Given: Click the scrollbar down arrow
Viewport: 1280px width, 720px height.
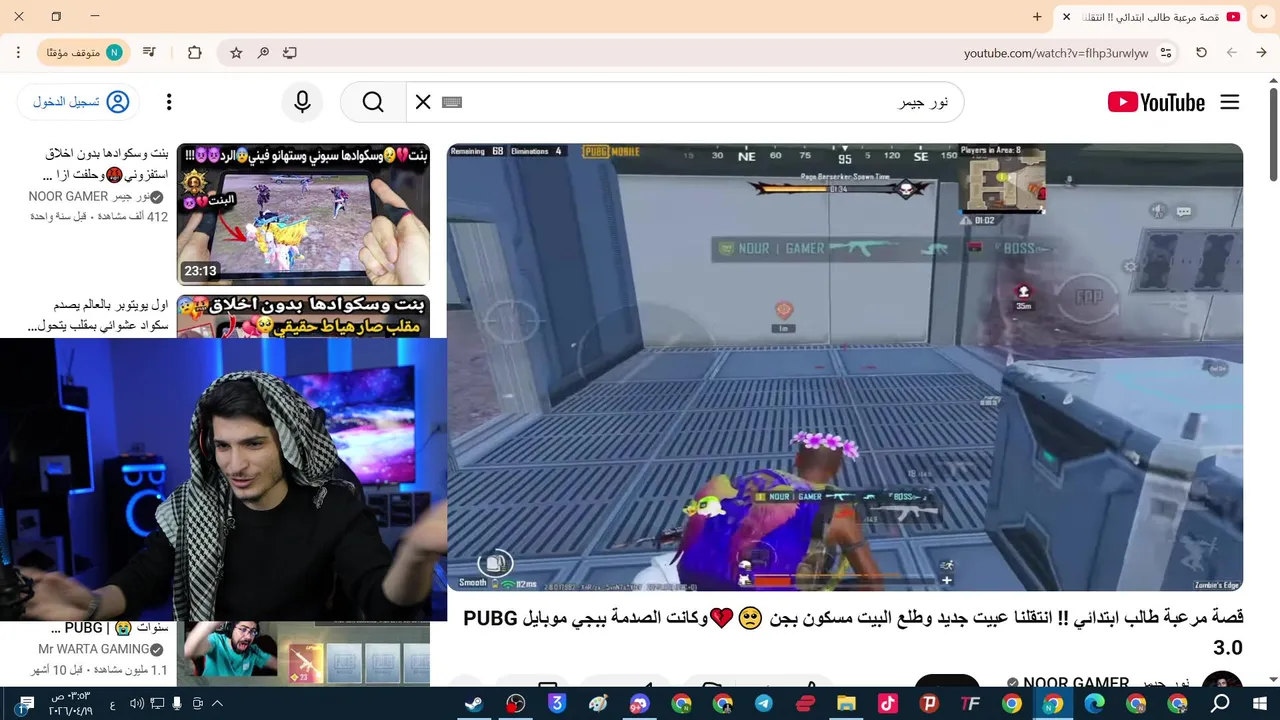Looking at the screenshot, I should pos(1273,679).
